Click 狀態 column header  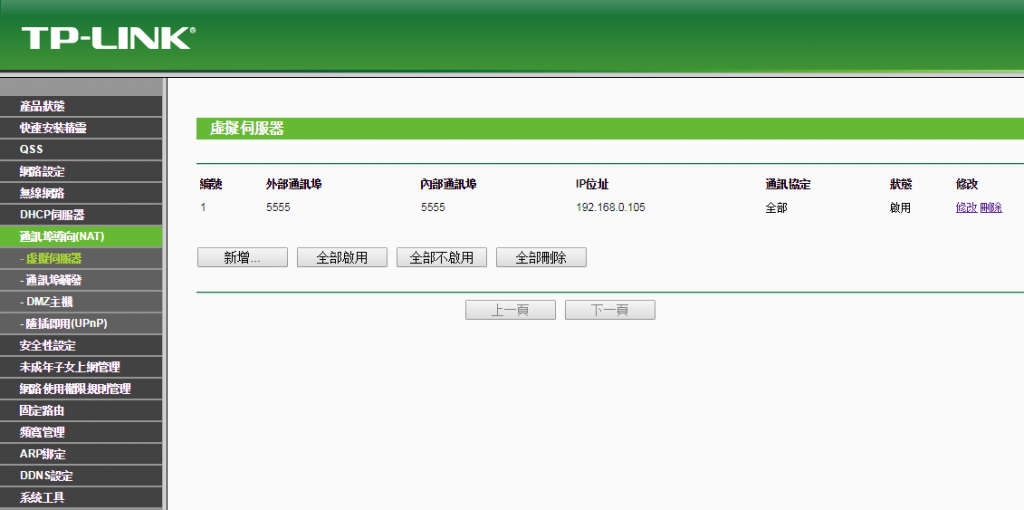(x=900, y=184)
